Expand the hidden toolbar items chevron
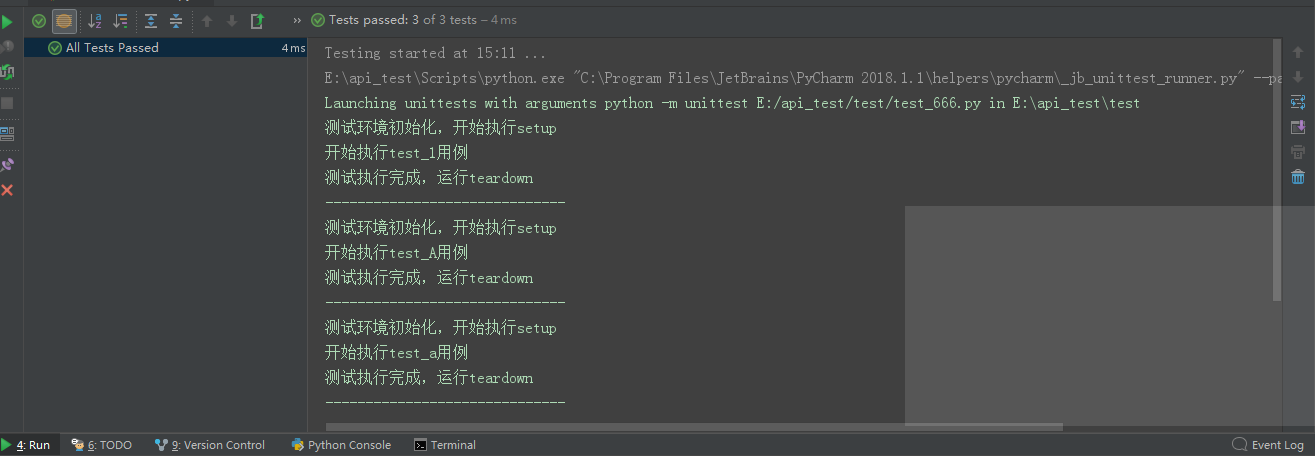Viewport: 1315px width, 456px height. [298, 20]
